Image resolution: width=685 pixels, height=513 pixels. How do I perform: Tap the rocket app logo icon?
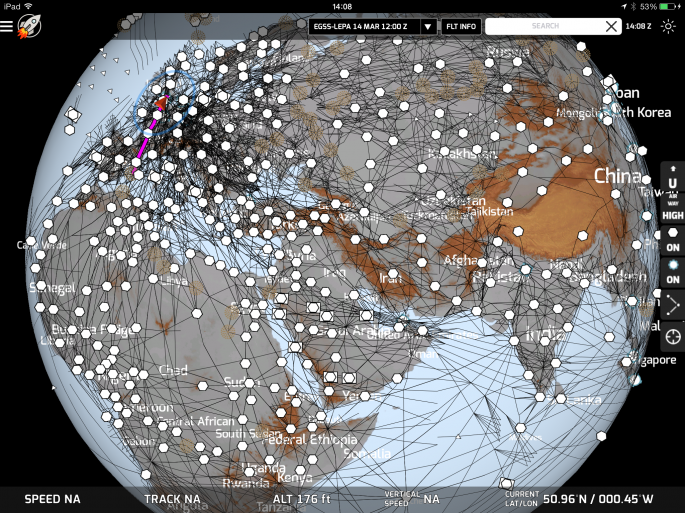[x=31, y=26]
